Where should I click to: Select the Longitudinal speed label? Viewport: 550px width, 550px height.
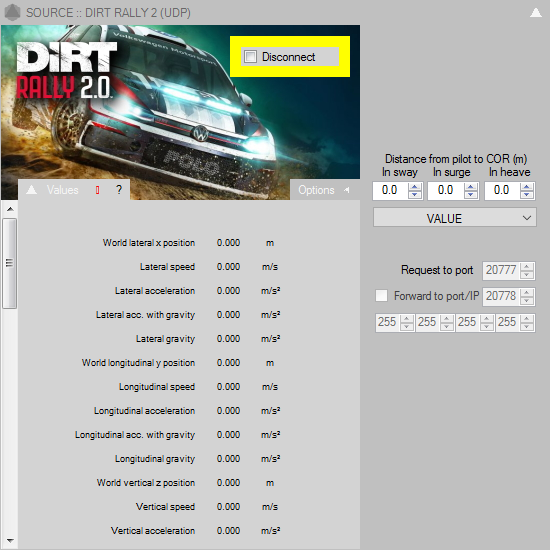coord(157,387)
